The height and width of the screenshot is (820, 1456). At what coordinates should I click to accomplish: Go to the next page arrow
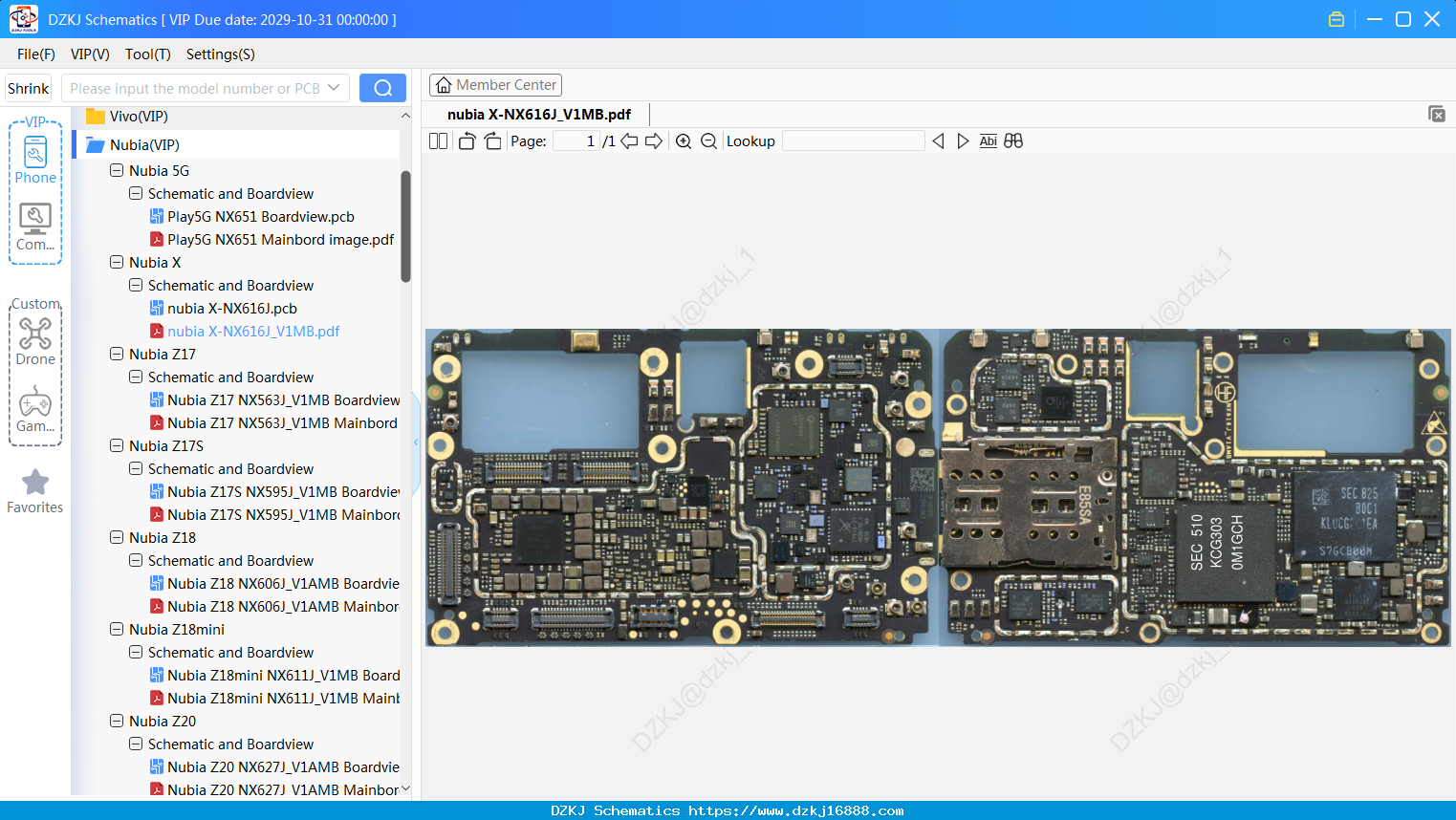tap(654, 140)
